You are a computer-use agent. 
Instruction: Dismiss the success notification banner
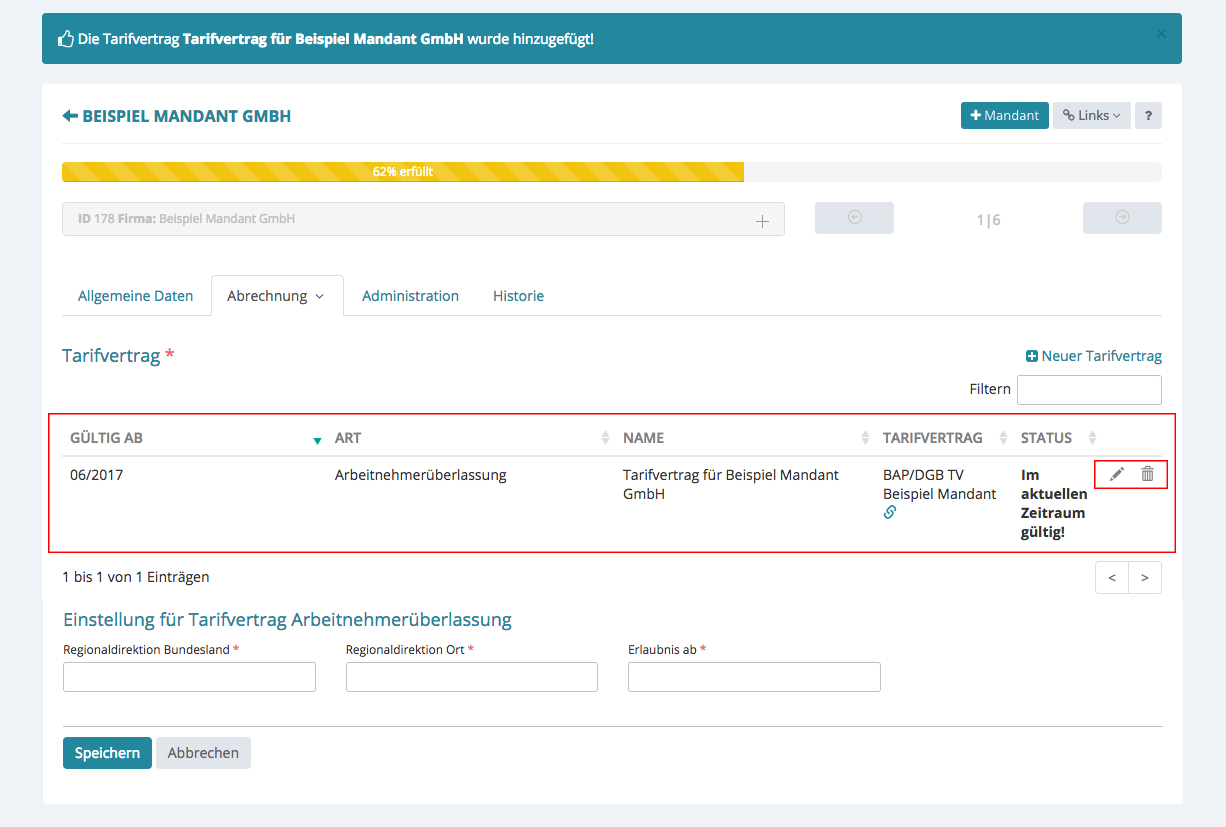coord(1161,34)
